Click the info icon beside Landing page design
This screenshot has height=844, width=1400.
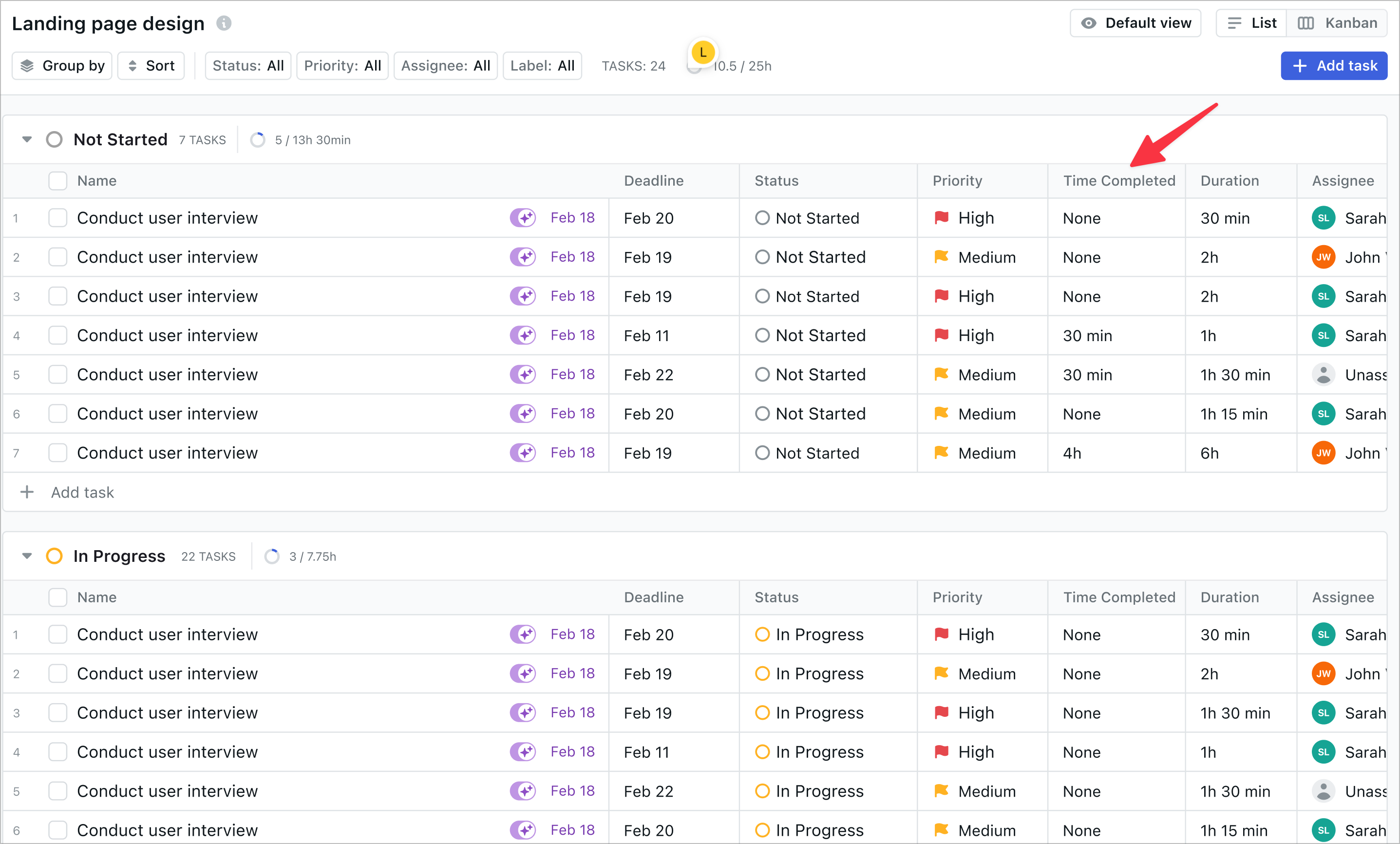point(224,23)
